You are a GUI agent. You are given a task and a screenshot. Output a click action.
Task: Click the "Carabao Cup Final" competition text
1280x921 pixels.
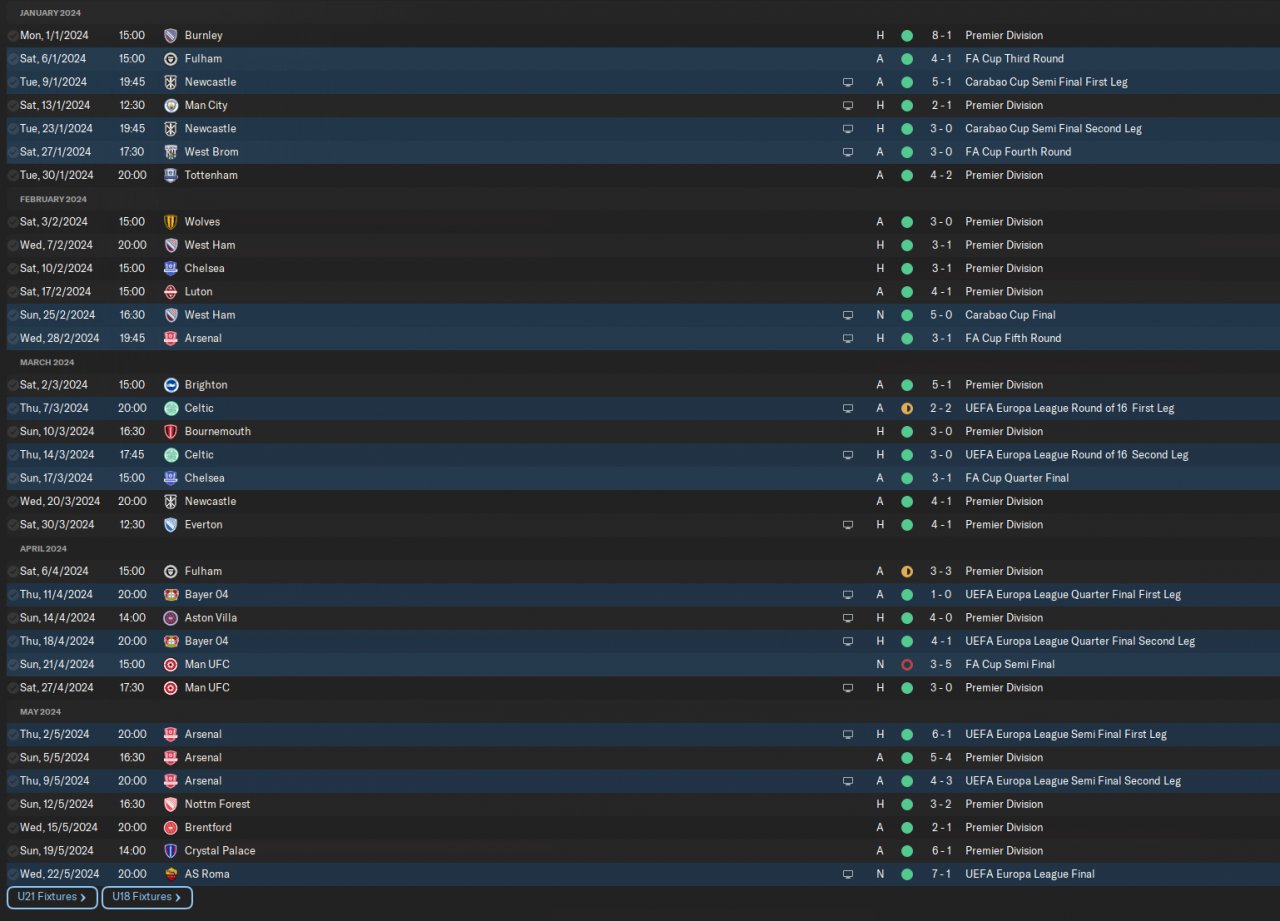click(x=1010, y=315)
